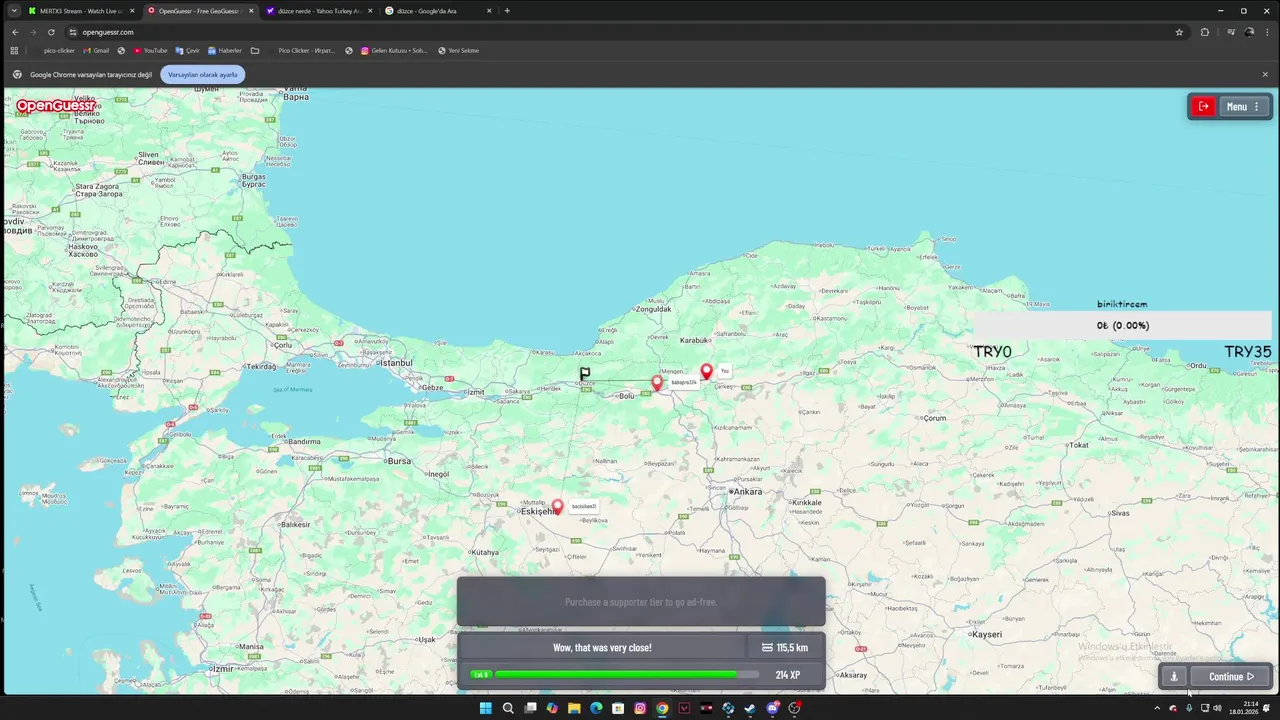Open the apps grid bookmark
The width and height of the screenshot is (1280, 720).
point(14,50)
